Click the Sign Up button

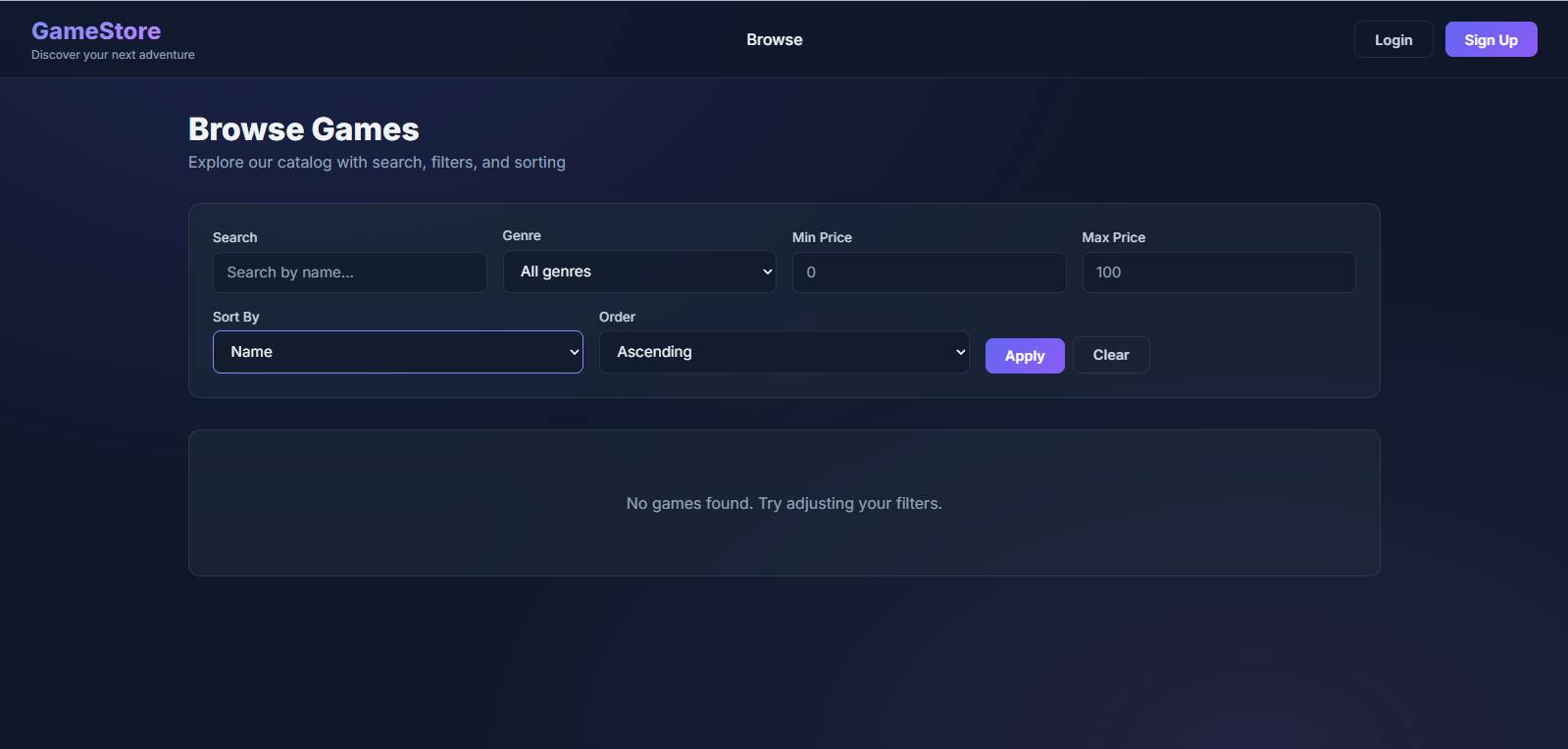pos(1491,39)
